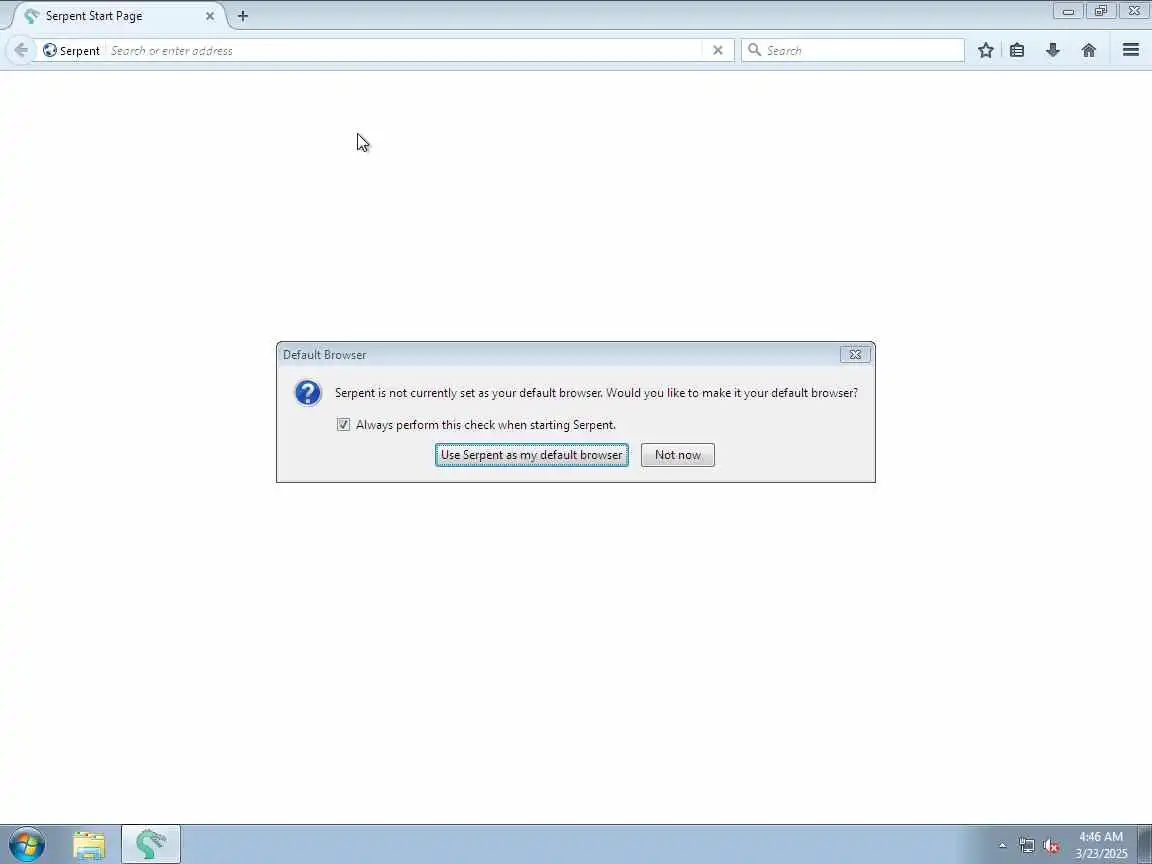1152x864 pixels.
Task: Click the search magnifier icon
Action: (x=754, y=50)
